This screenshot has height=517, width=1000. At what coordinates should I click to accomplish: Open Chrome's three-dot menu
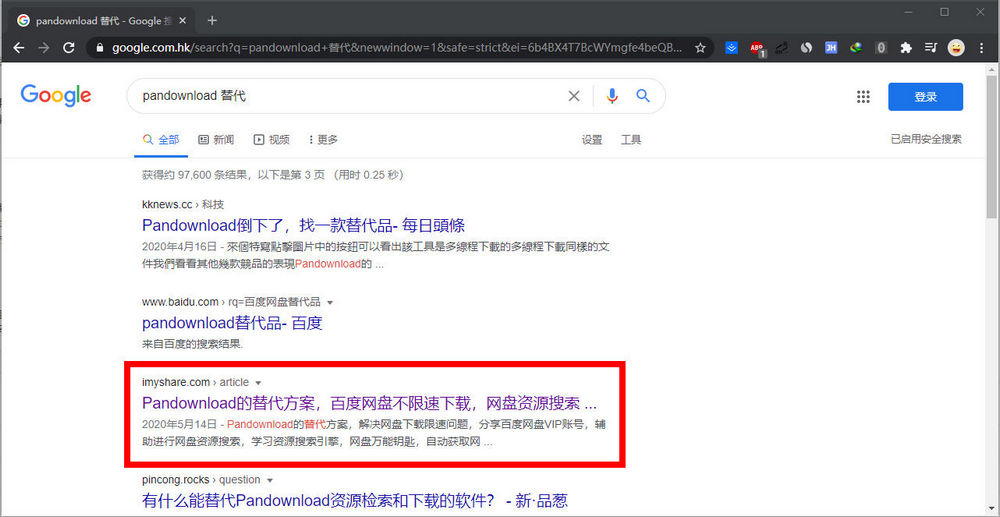pos(981,48)
